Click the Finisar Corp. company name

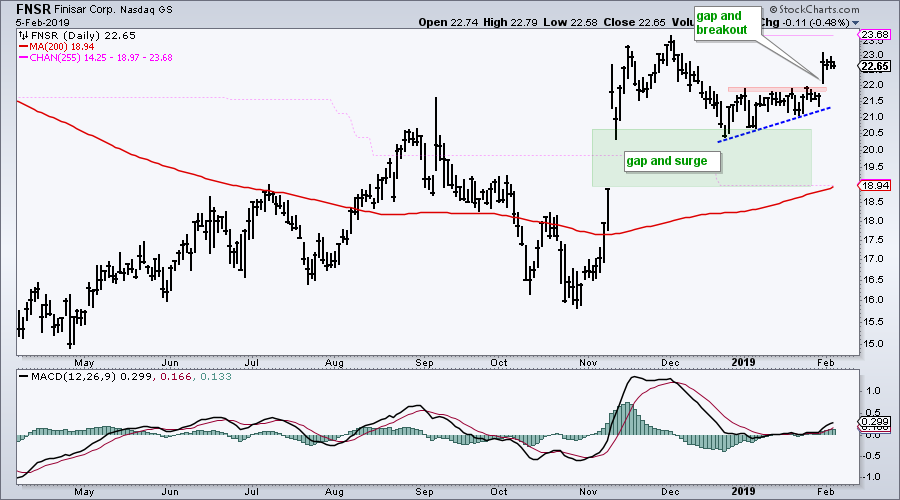pos(86,10)
